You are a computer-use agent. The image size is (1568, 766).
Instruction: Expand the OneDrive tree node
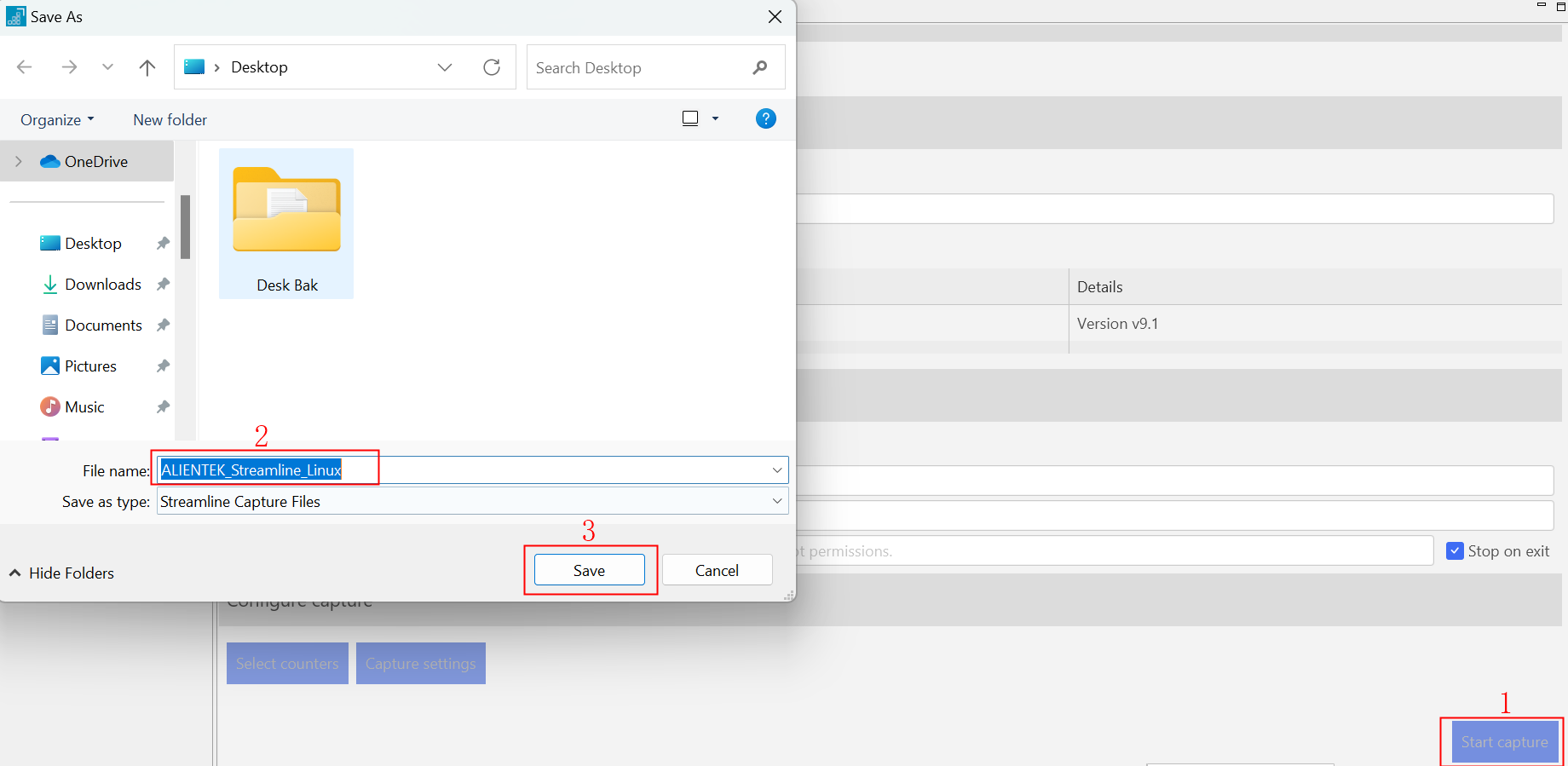click(x=19, y=162)
